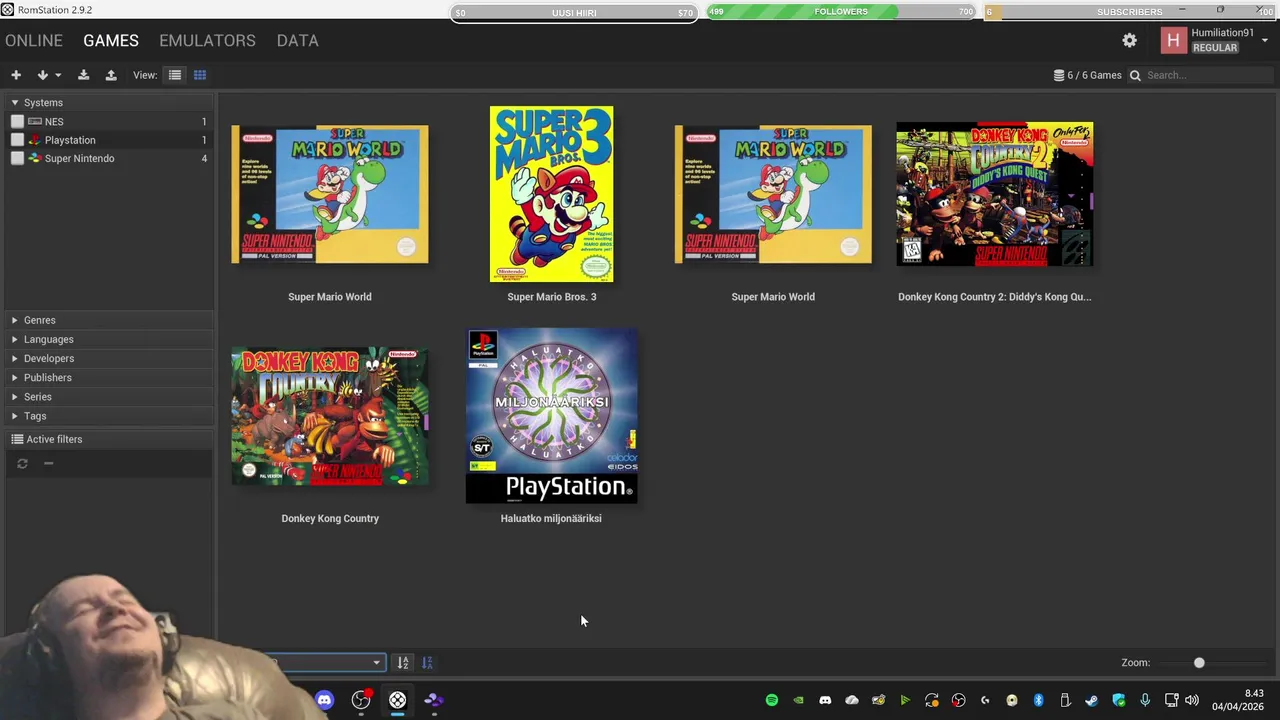Check the Playstation system filter
This screenshot has height=720, width=1280.
(17, 140)
